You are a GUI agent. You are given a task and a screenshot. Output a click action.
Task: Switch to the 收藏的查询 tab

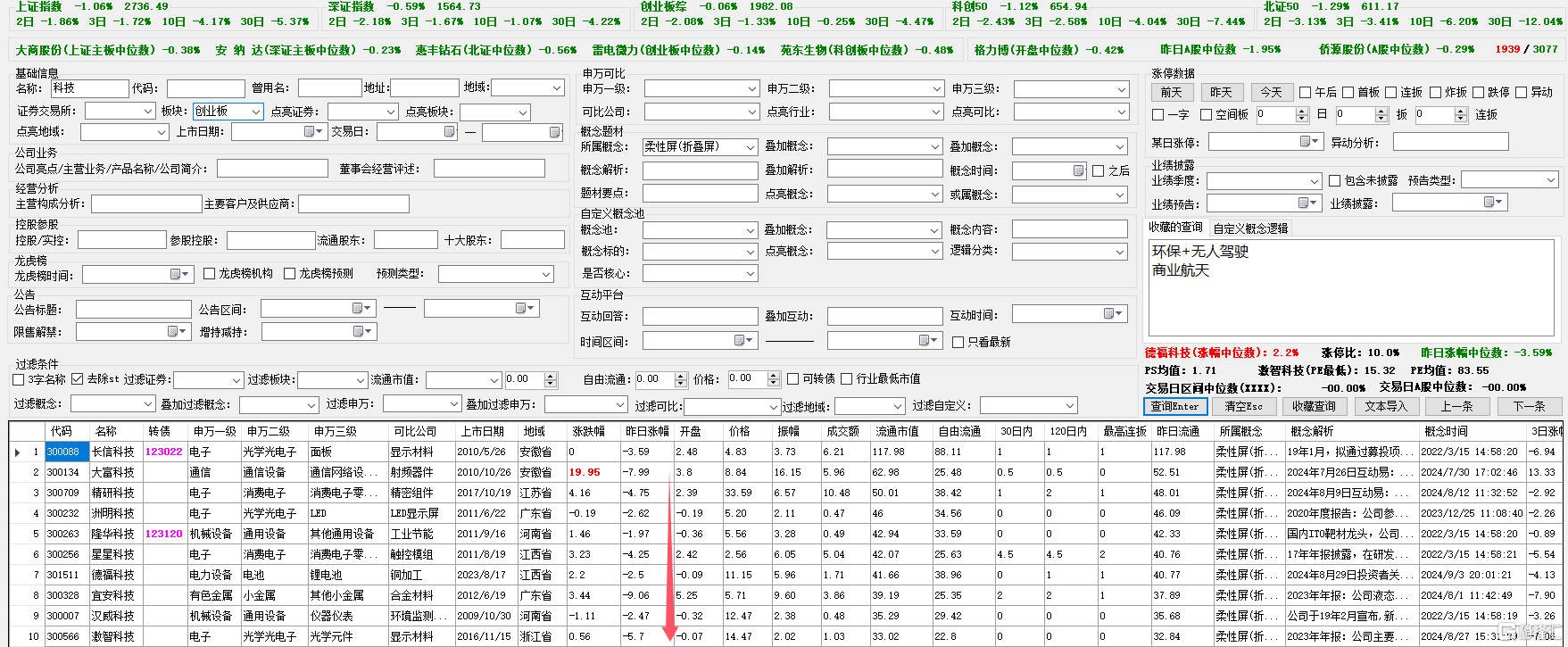(1175, 228)
